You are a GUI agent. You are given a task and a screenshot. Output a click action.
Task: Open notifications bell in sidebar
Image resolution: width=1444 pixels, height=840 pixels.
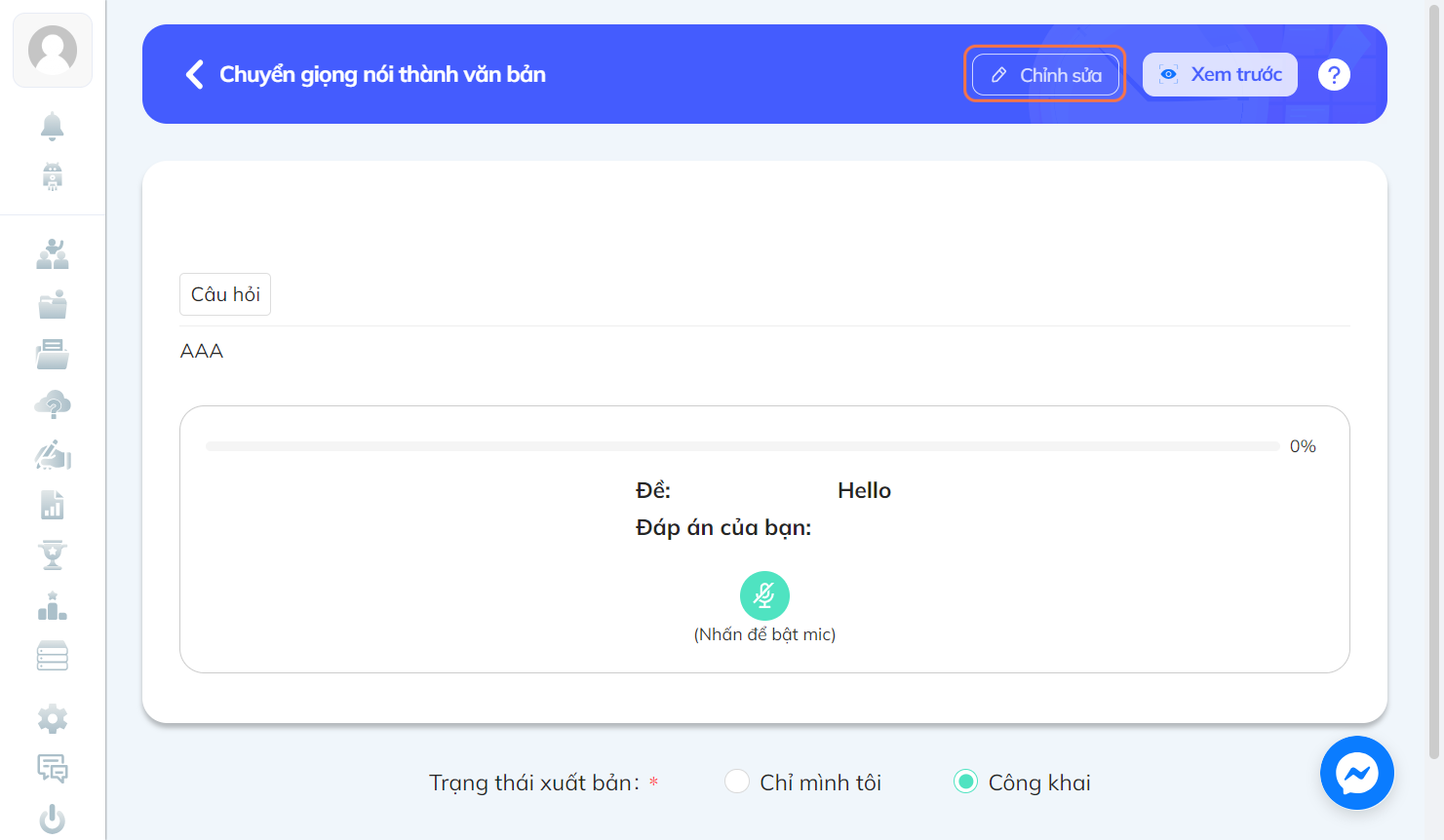(53, 126)
